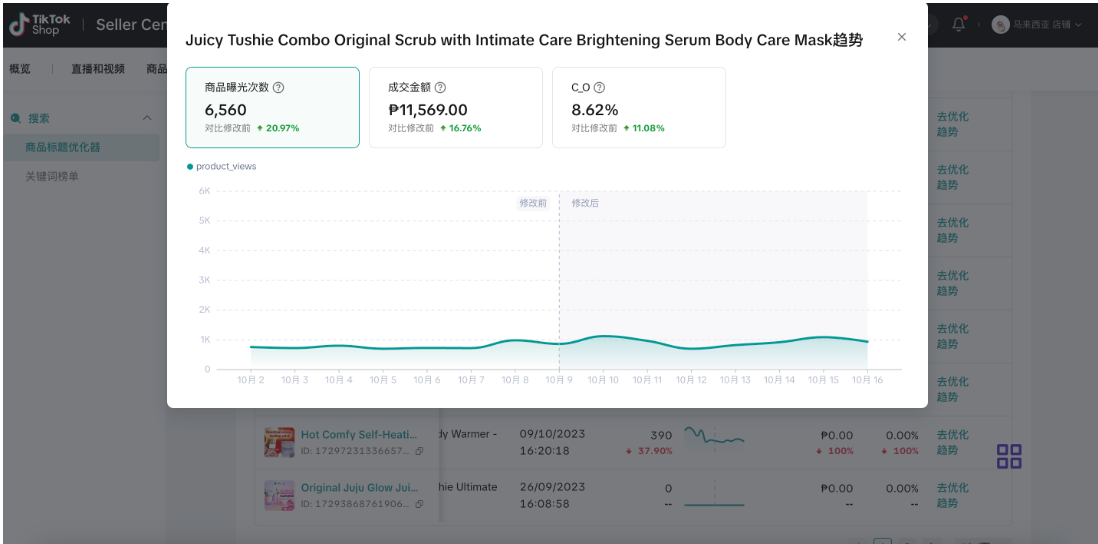
Task: Open 商品标题优化器 in sidebar
Action: click(x=63, y=147)
